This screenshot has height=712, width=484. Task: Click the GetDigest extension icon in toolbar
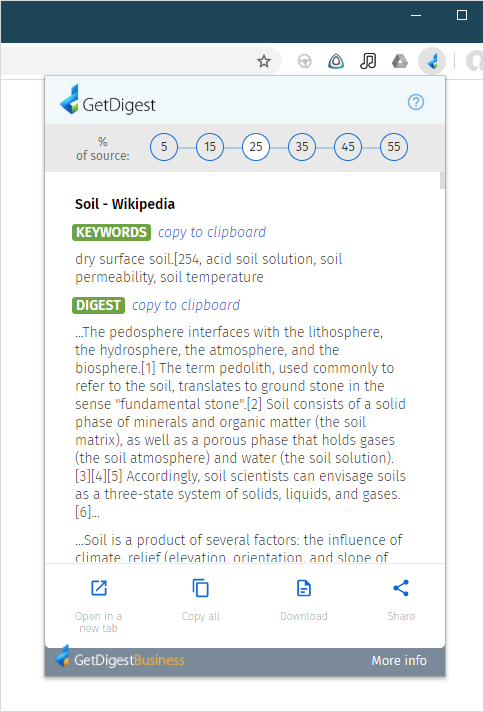[x=433, y=61]
